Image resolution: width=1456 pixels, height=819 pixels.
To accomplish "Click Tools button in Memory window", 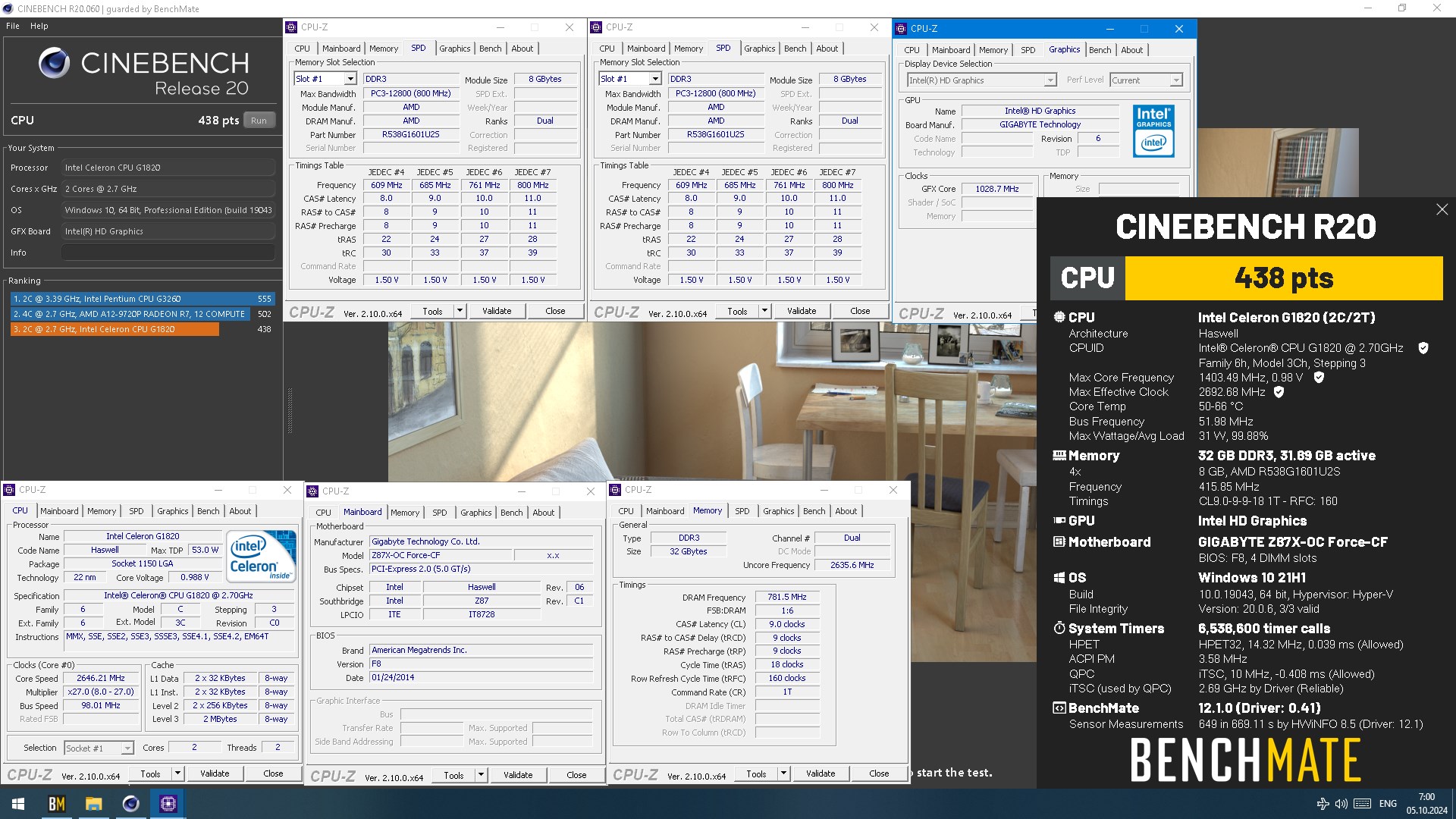I will tap(756, 773).
